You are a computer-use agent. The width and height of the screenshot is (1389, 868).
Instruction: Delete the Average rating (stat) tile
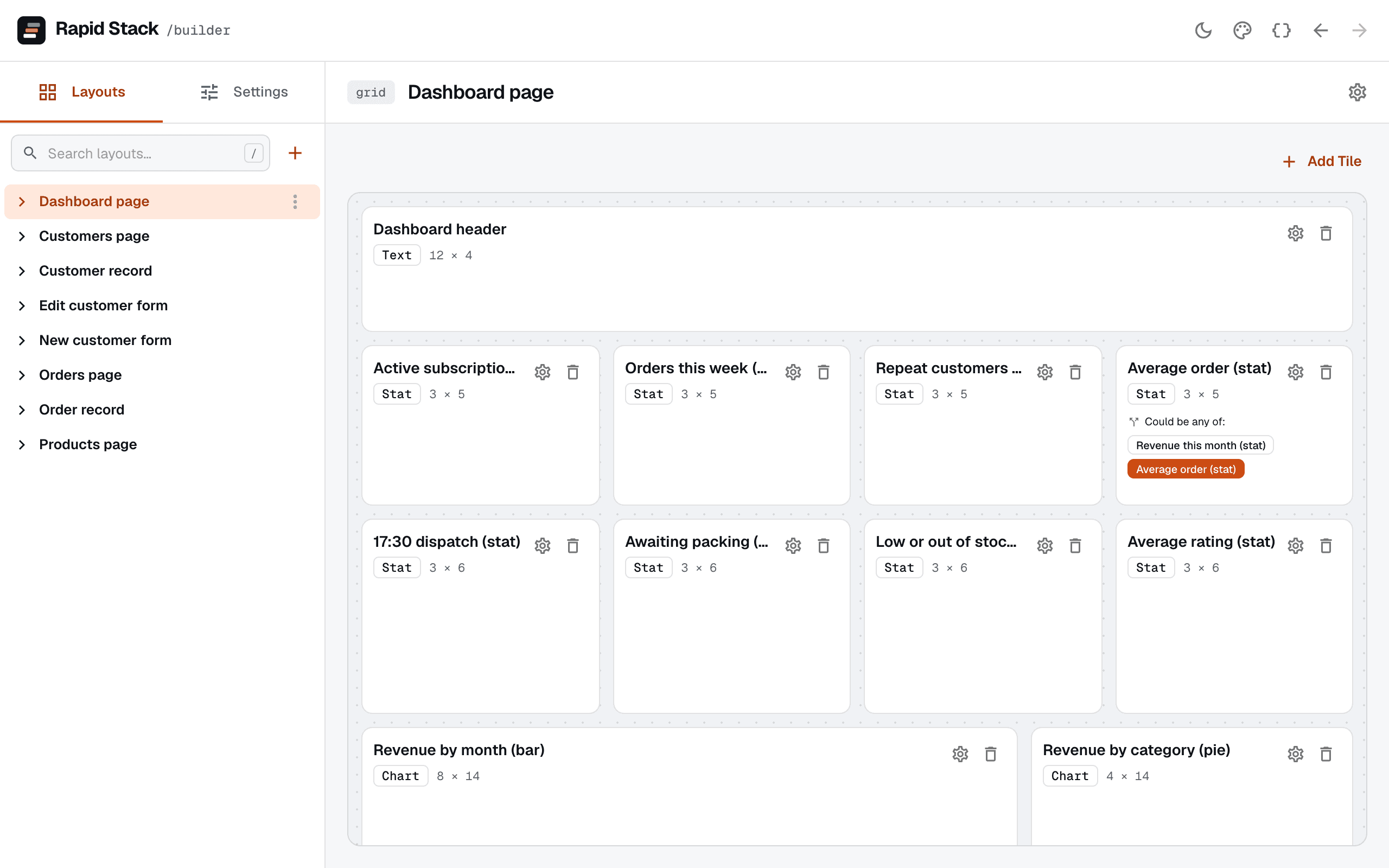[1326, 546]
